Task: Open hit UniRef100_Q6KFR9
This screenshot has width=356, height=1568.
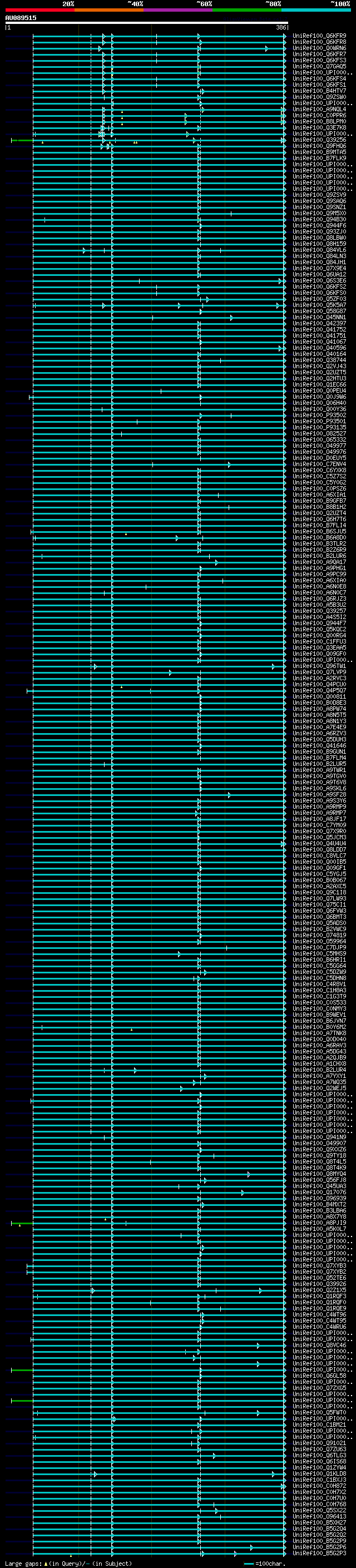Action: click(x=319, y=36)
